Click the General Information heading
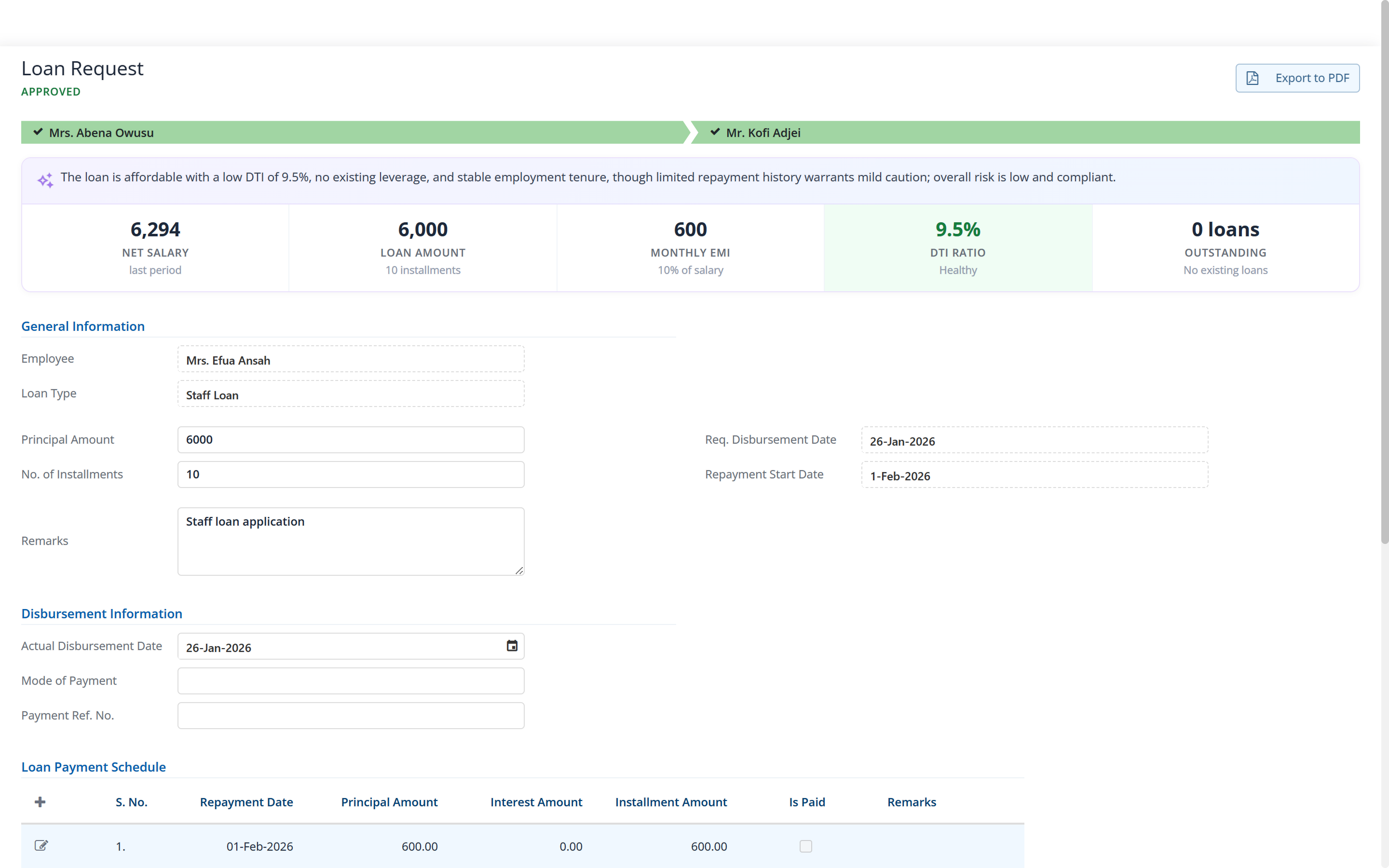Image resolution: width=1389 pixels, height=868 pixels. pos(82,326)
